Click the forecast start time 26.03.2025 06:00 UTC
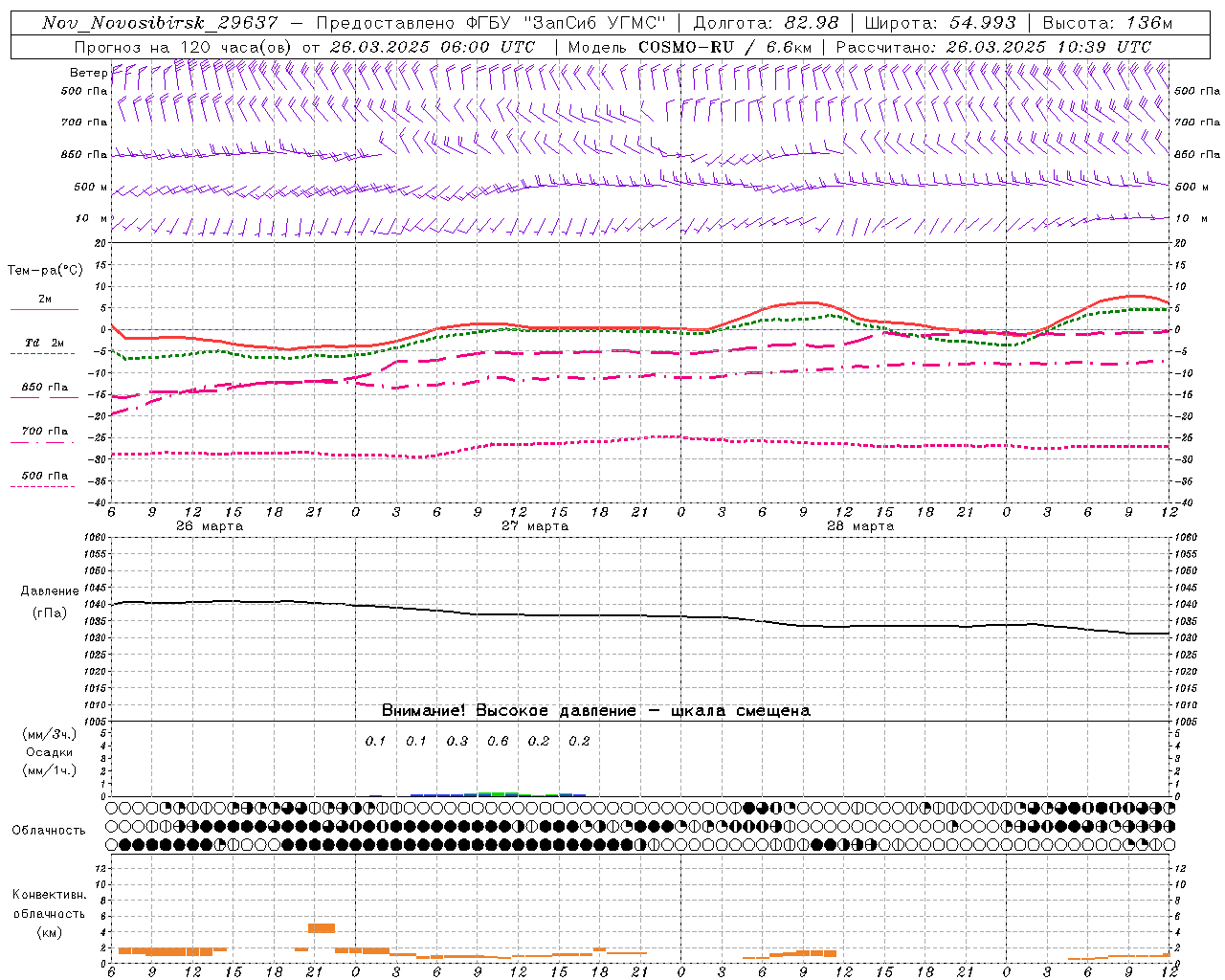The image size is (1225, 980). (432, 47)
